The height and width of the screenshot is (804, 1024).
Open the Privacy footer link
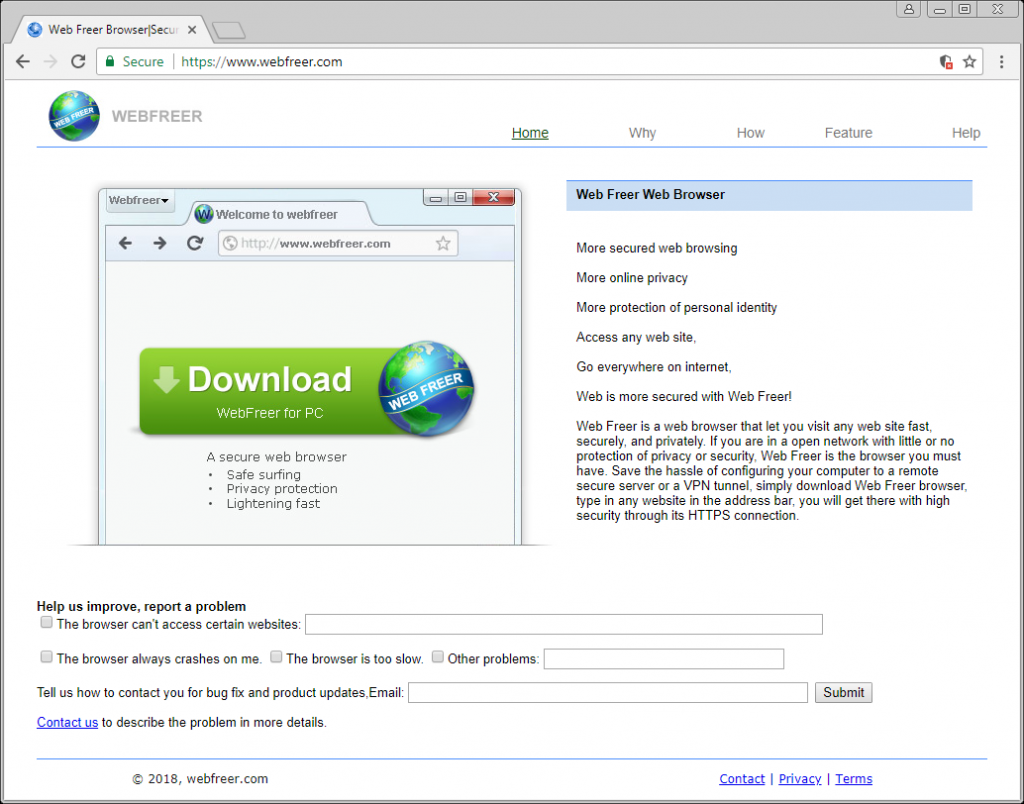(799, 779)
